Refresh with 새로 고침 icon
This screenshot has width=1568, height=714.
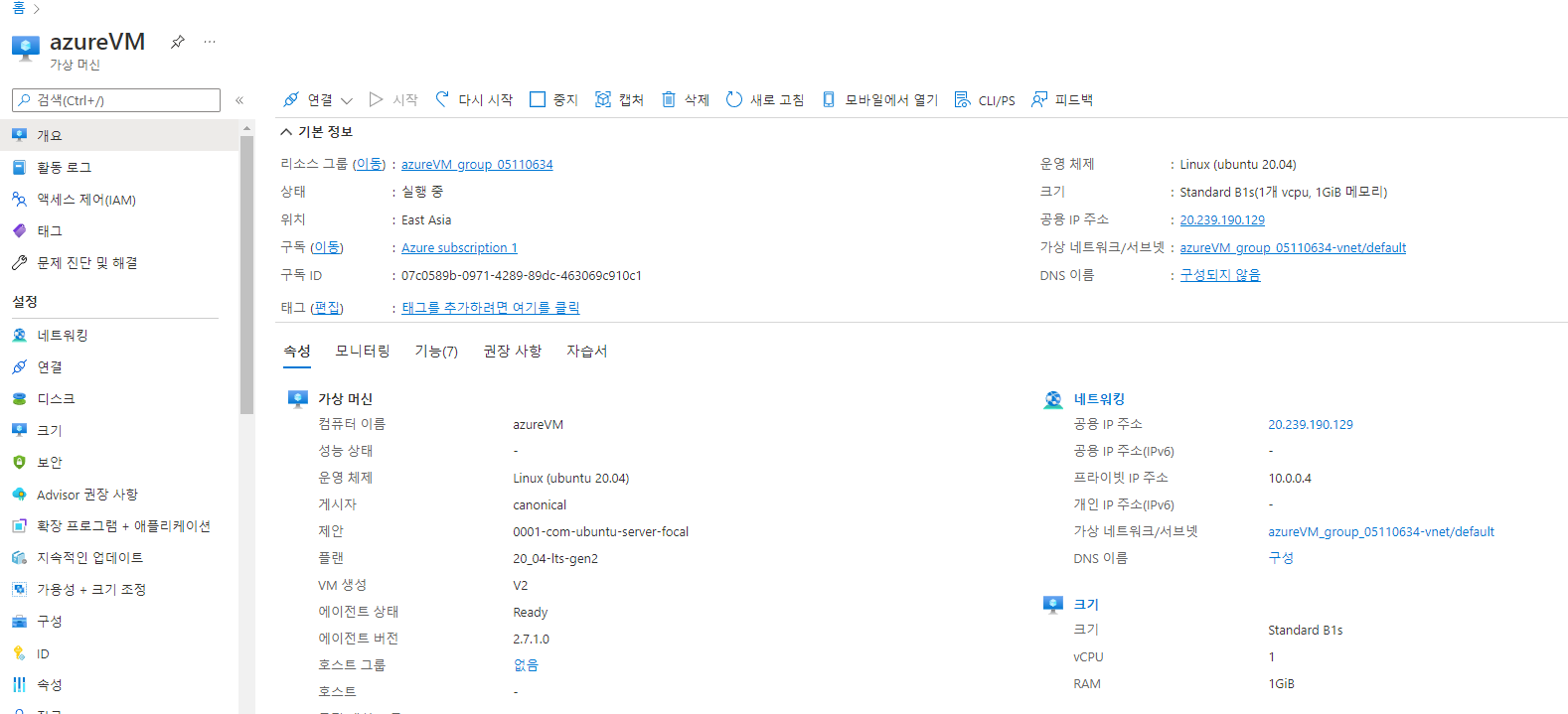(x=734, y=99)
